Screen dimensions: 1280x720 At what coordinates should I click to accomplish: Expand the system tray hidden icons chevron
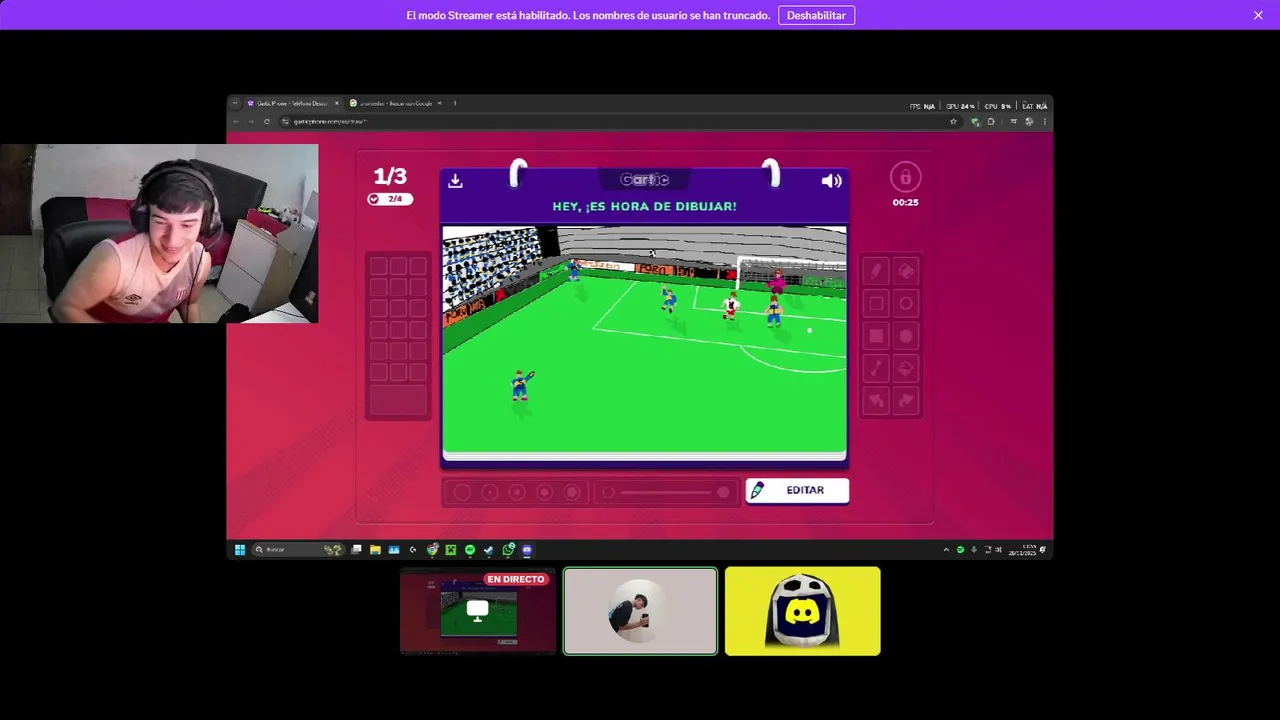point(946,550)
